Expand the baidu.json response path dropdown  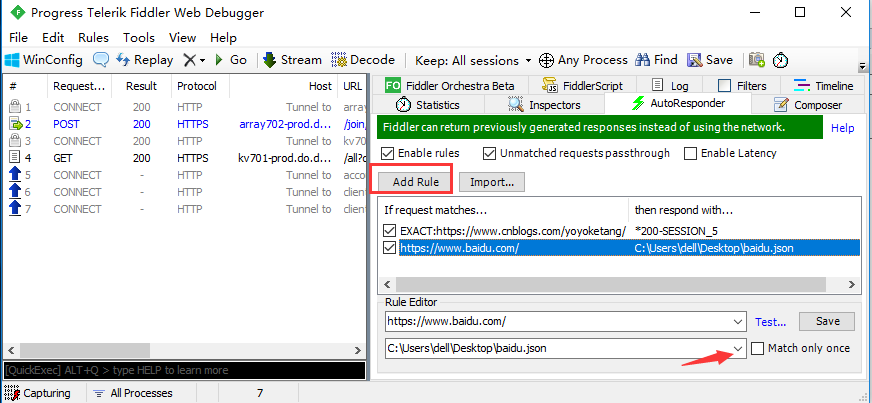(738, 348)
